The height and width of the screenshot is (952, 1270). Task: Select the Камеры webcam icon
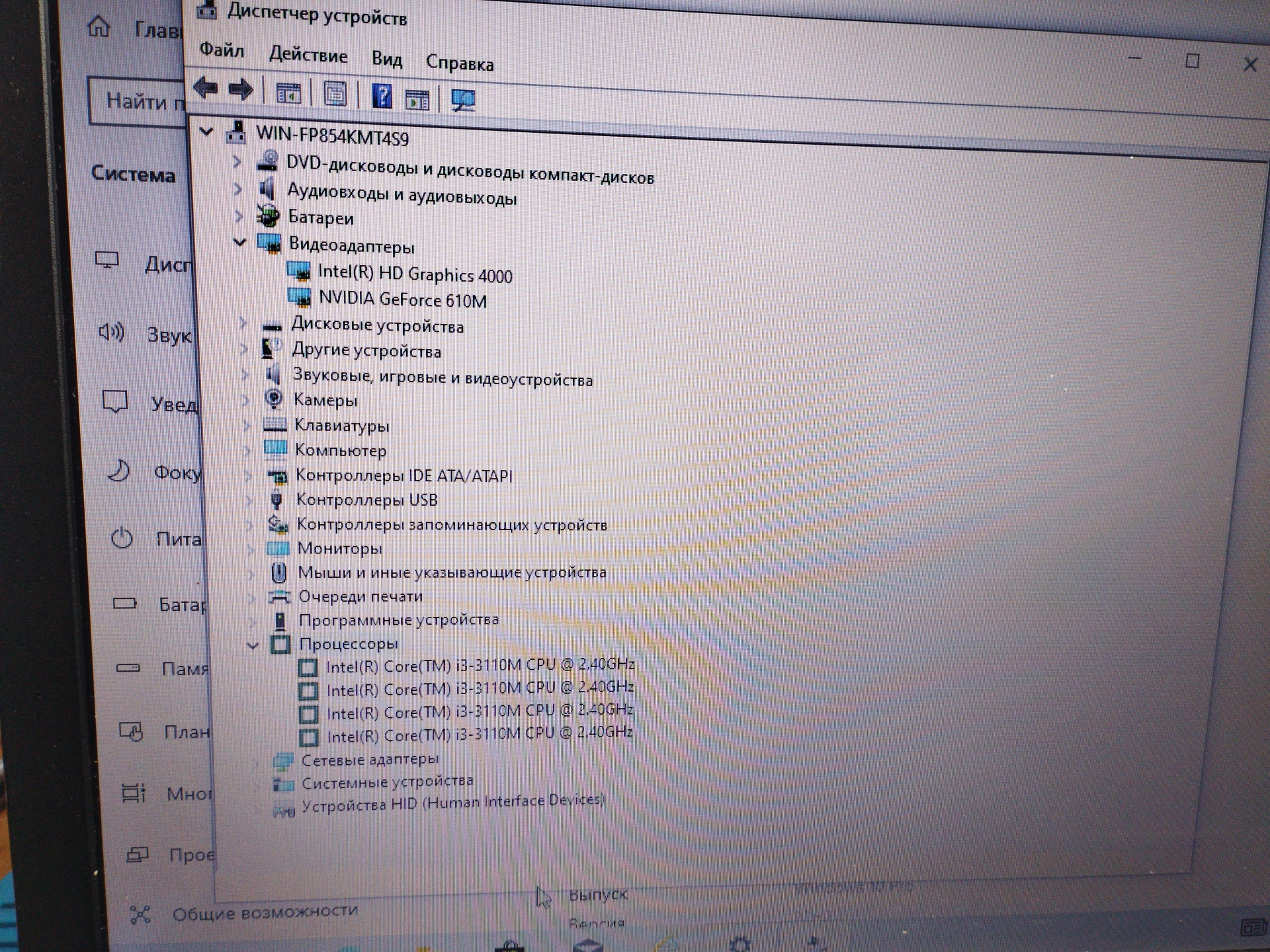273,399
